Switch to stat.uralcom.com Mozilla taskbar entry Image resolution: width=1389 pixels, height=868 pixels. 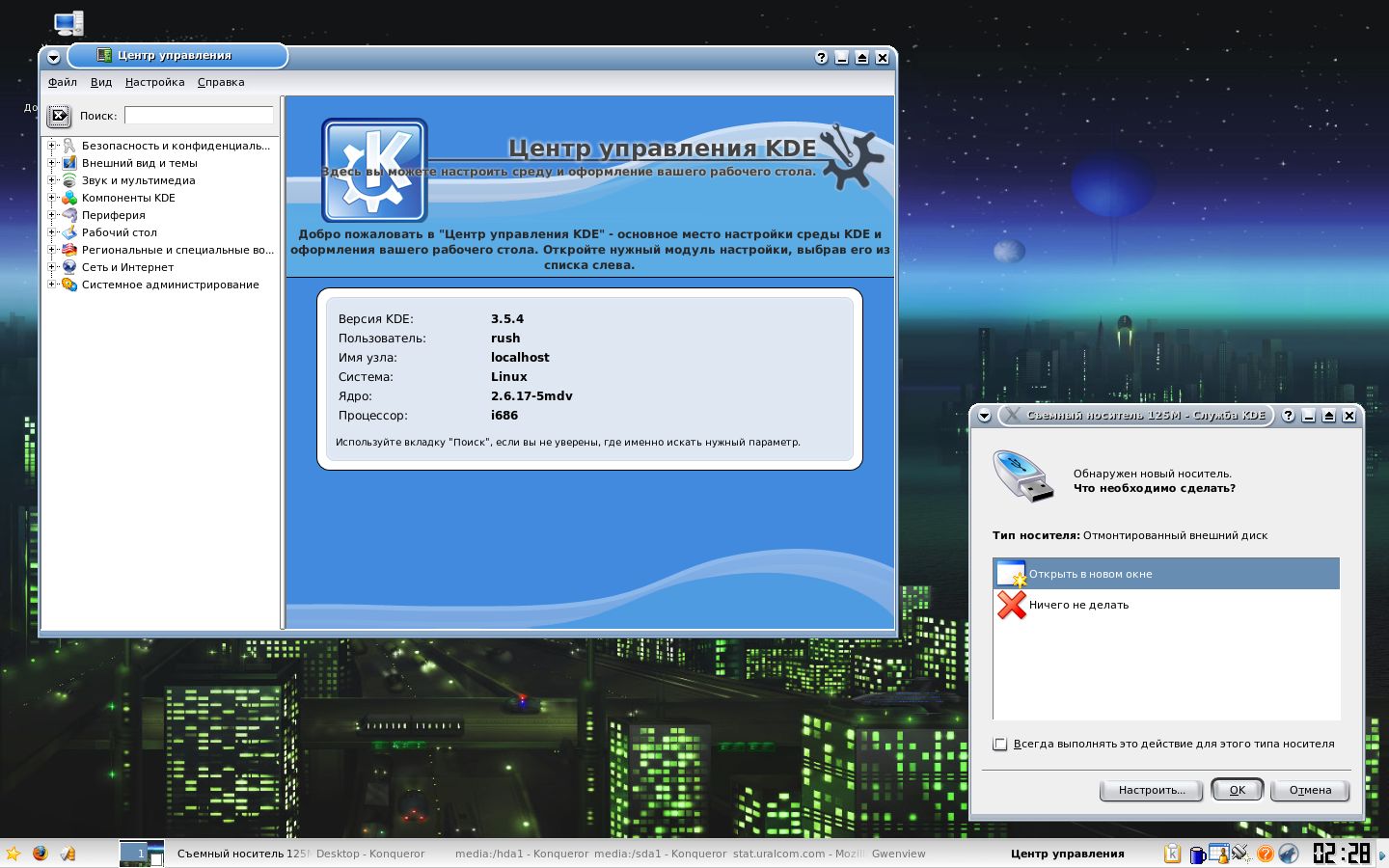point(799,854)
